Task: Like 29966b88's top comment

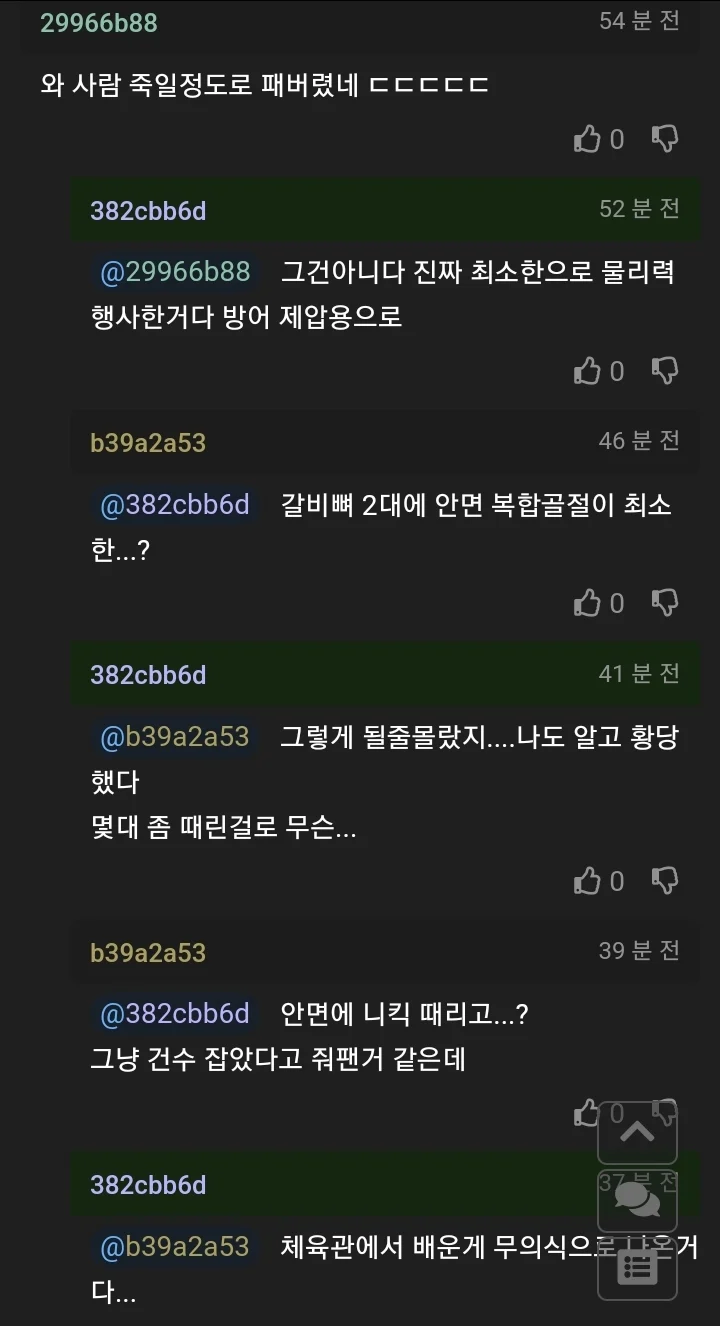Action: (587, 139)
